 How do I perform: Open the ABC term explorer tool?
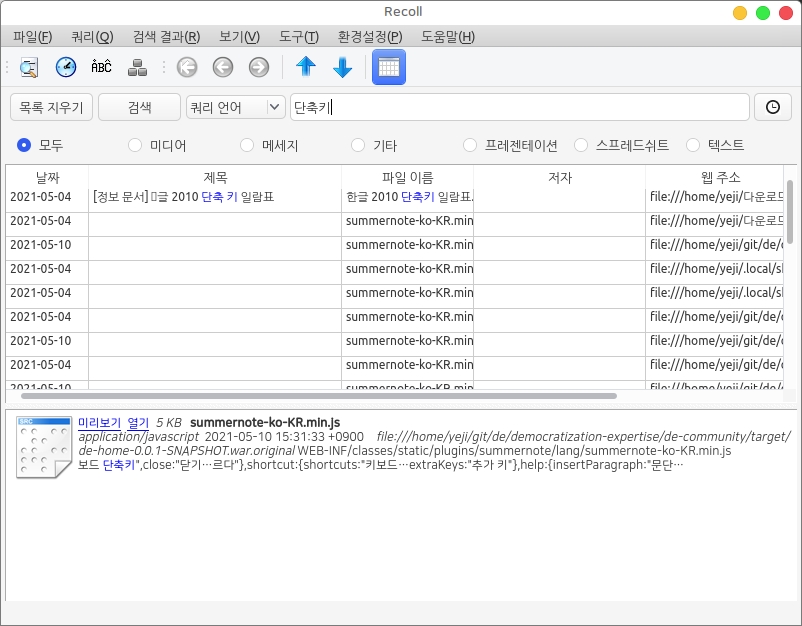(101, 68)
